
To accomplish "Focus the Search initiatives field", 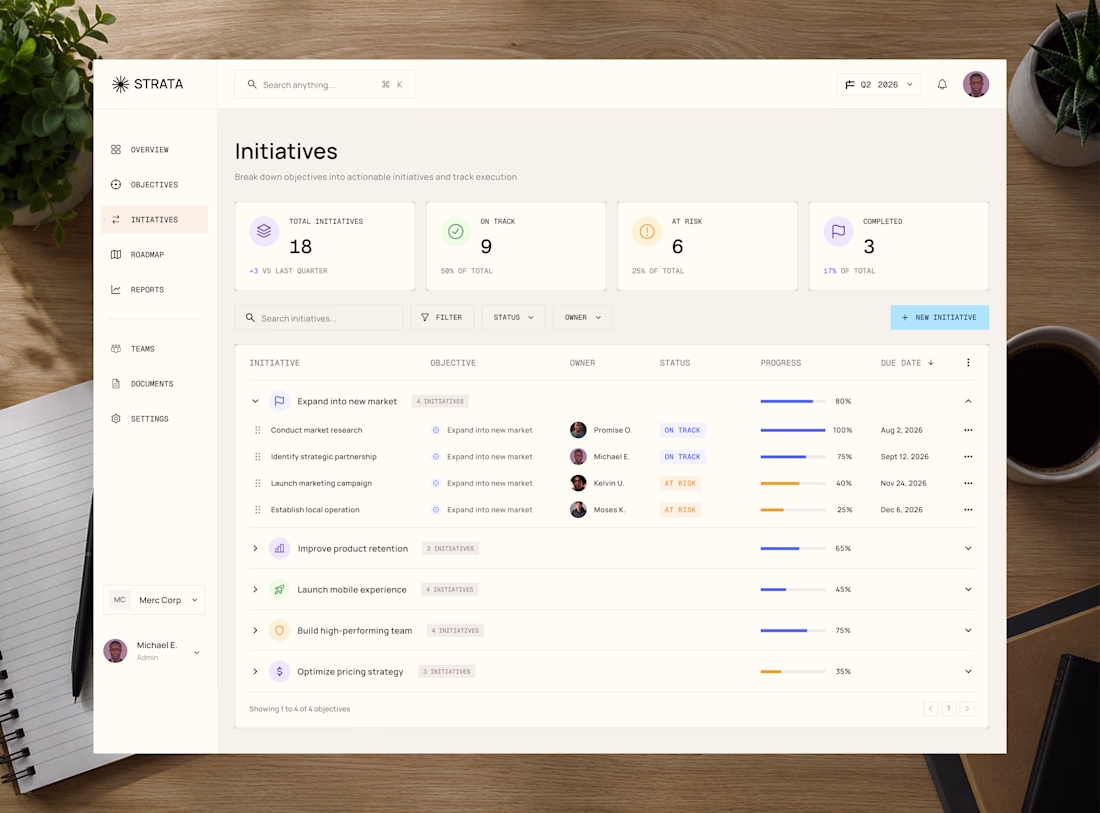I will (x=319, y=318).
